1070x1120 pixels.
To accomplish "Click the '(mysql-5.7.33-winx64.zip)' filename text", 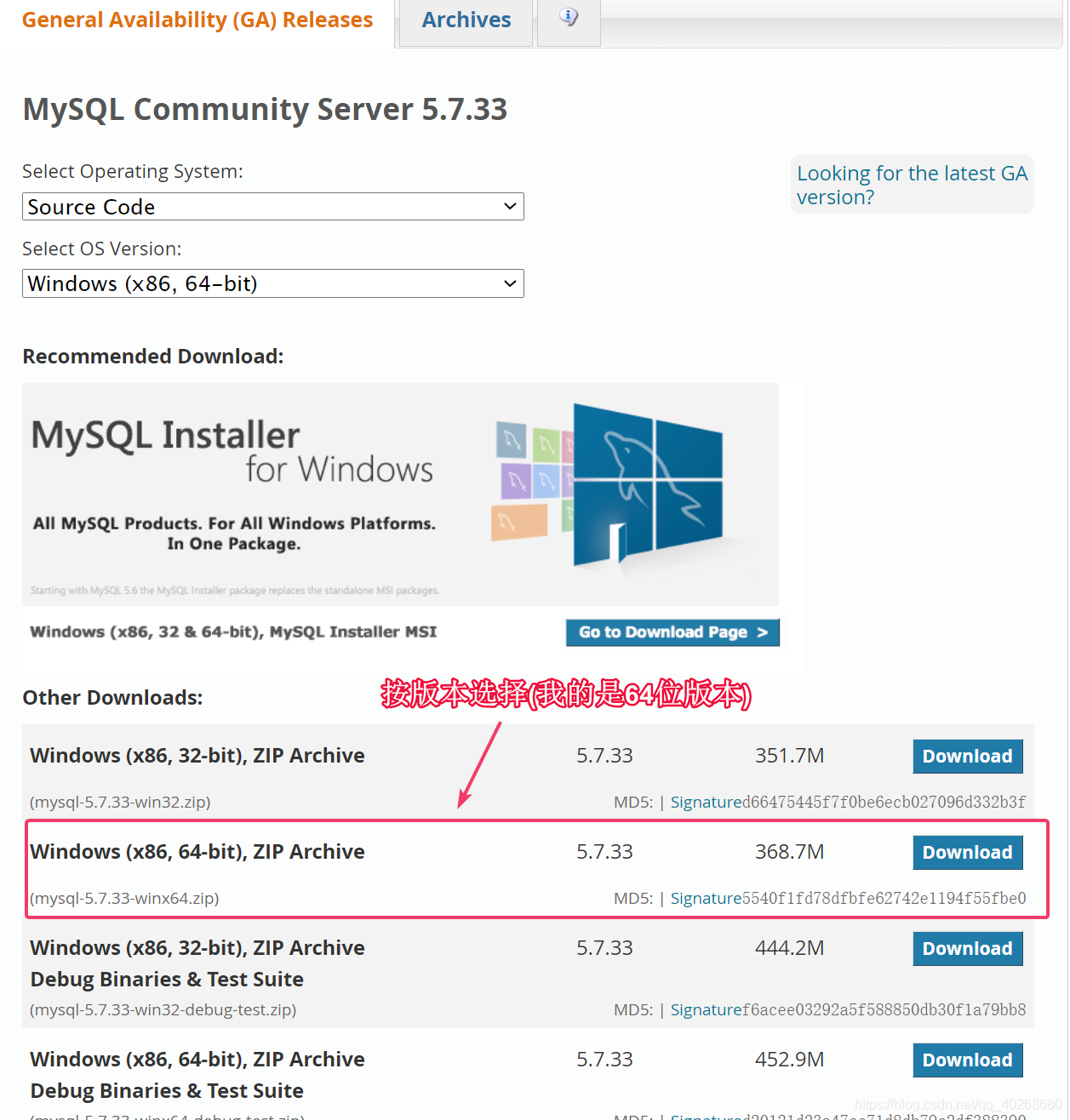I will pos(124,899).
